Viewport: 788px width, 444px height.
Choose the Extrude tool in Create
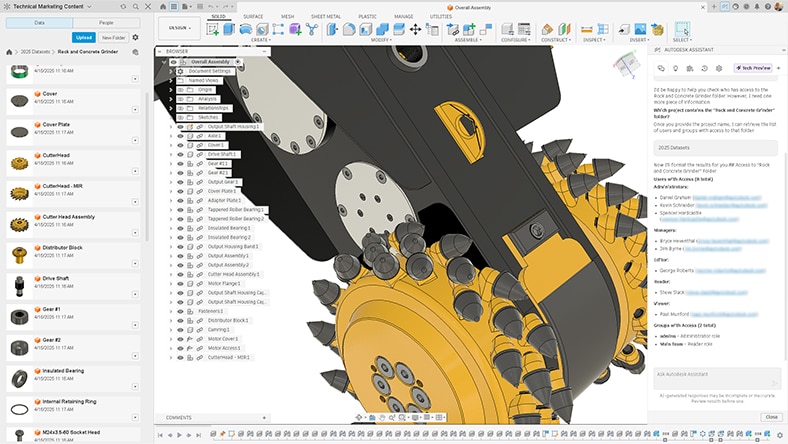click(x=229, y=29)
